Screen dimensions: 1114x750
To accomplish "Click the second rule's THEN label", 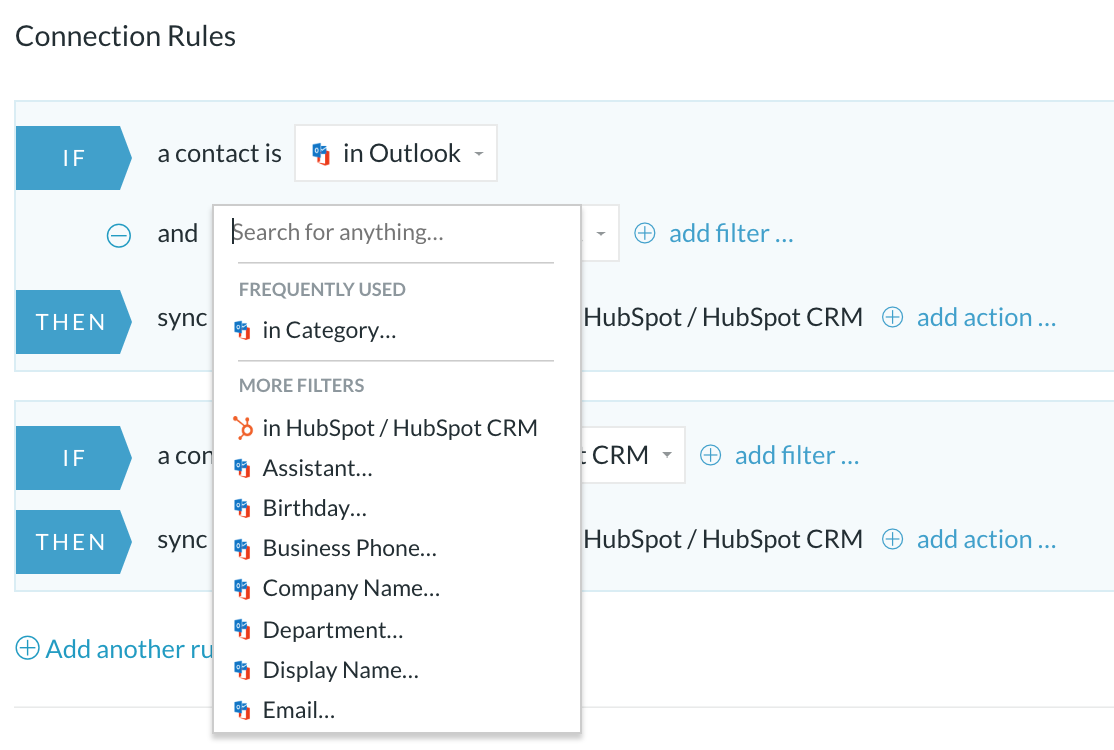I will 74,542.
